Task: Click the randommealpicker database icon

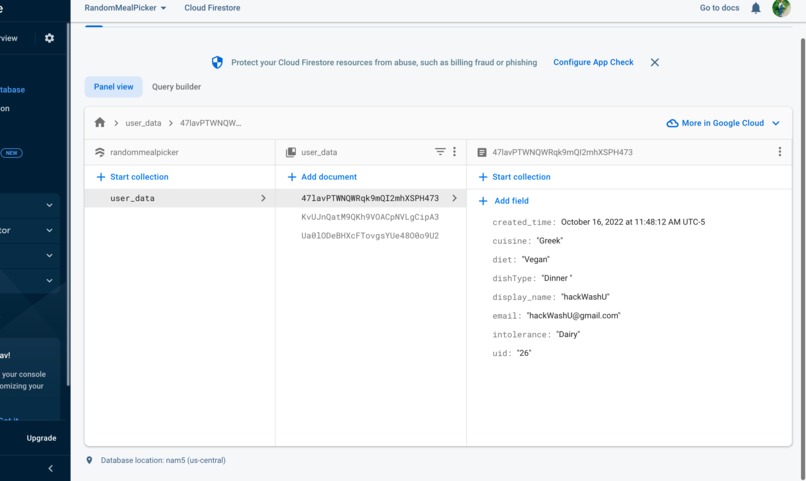Action: (100, 152)
